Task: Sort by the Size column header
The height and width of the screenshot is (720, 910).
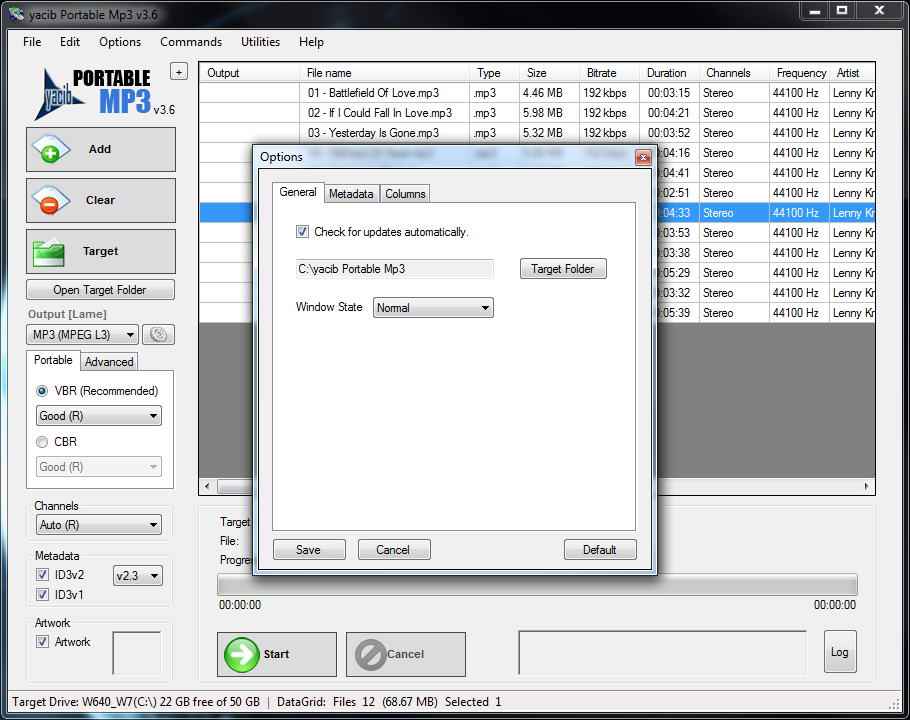Action: (548, 73)
